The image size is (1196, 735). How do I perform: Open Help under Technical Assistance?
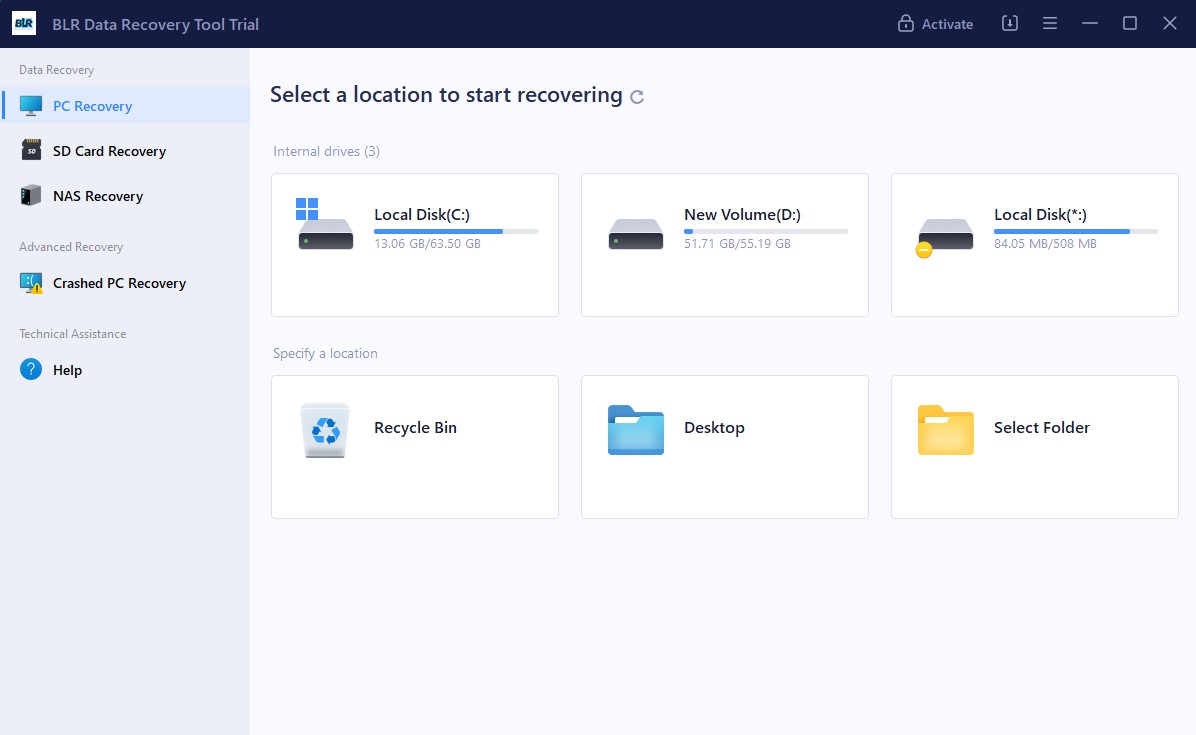coord(125,370)
